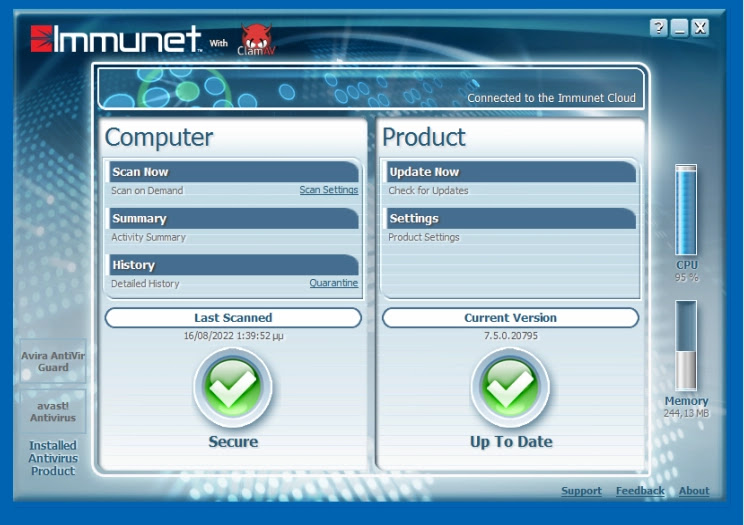
Task: Click the green Secure checkmark icon
Action: (233, 387)
